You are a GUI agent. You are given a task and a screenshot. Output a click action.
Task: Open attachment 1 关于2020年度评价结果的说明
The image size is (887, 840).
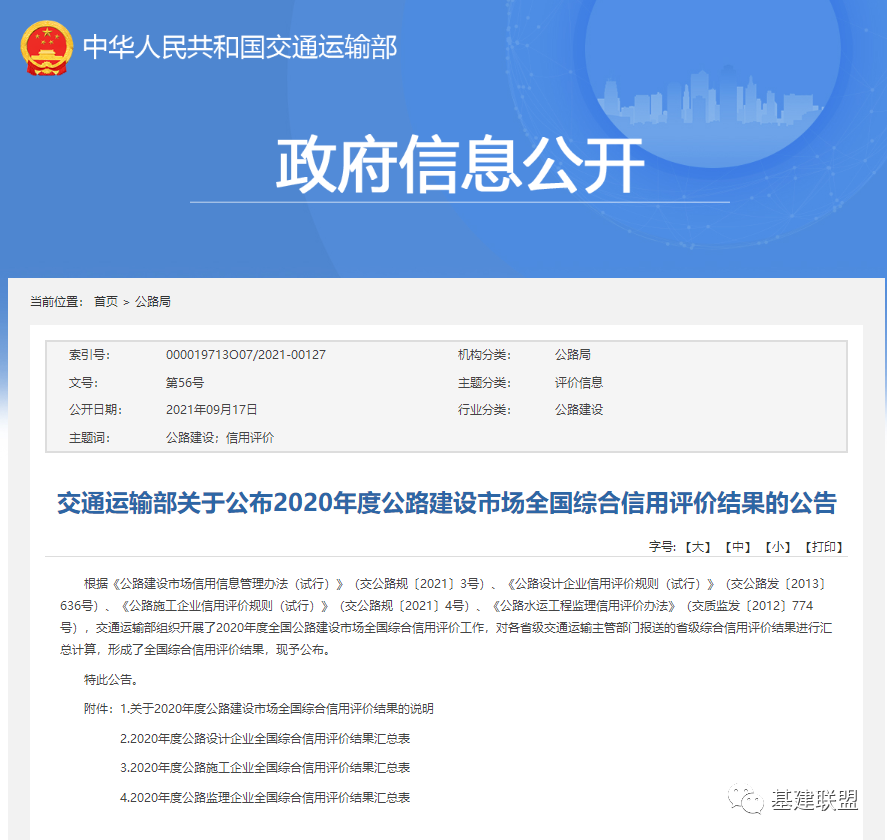(276, 709)
